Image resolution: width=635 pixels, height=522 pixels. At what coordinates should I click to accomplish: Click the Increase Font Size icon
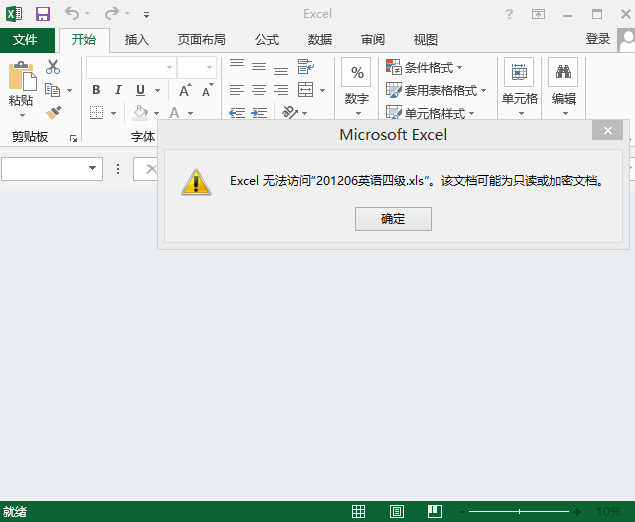tap(185, 90)
